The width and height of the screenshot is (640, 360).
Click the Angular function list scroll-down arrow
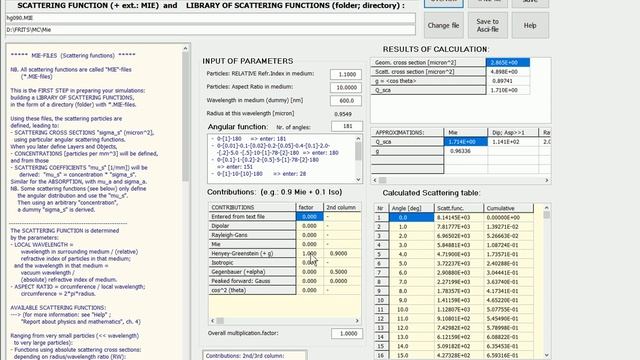coord(358,179)
